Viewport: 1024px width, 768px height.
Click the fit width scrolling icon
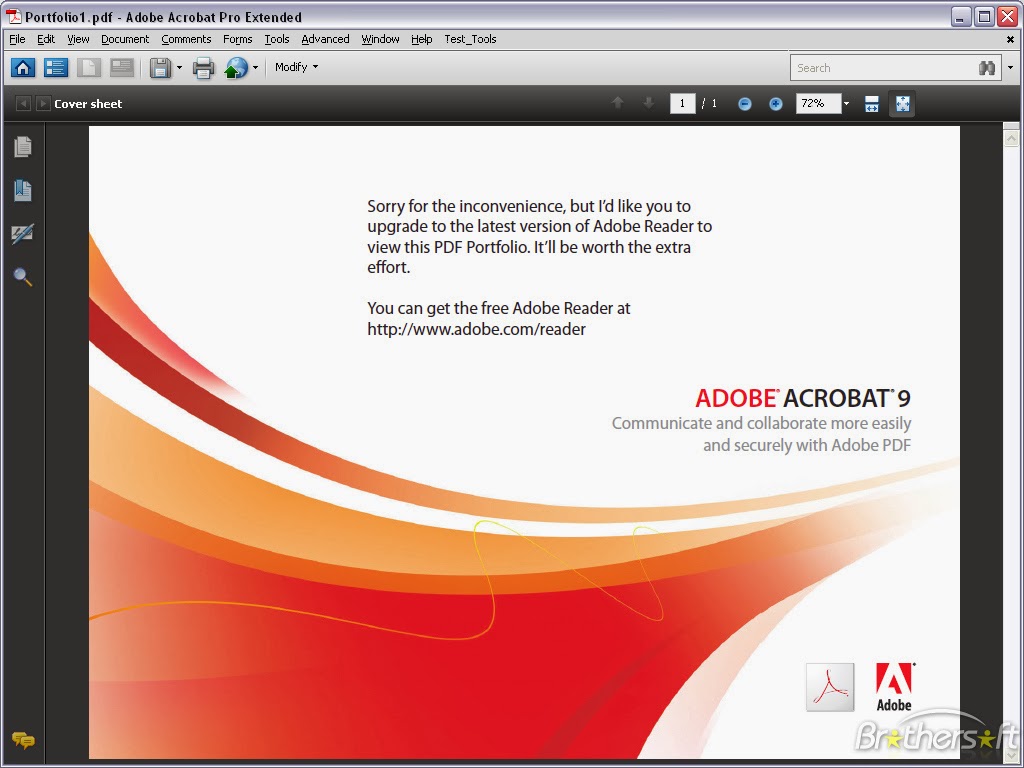(x=871, y=104)
